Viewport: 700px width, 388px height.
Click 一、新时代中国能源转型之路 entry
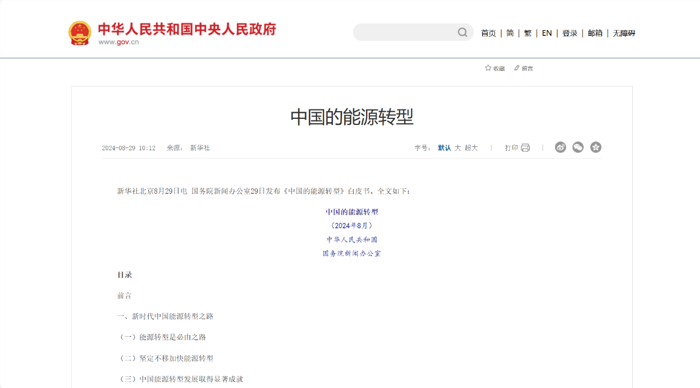click(165, 316)
